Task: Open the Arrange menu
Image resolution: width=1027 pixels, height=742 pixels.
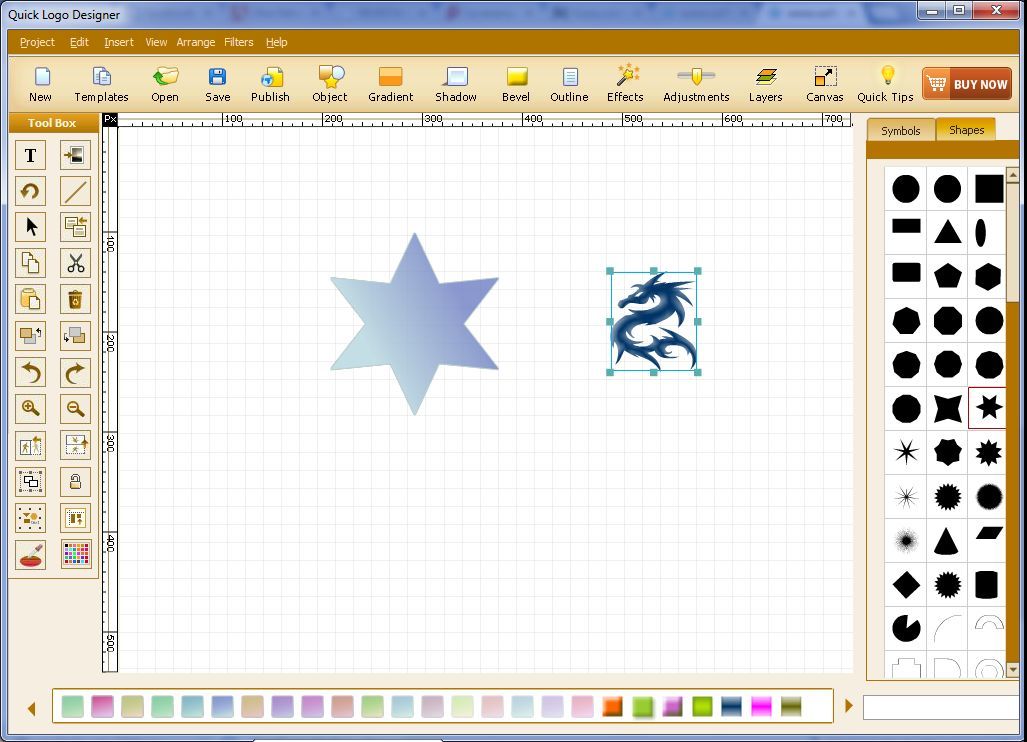Action: point(196,42)
